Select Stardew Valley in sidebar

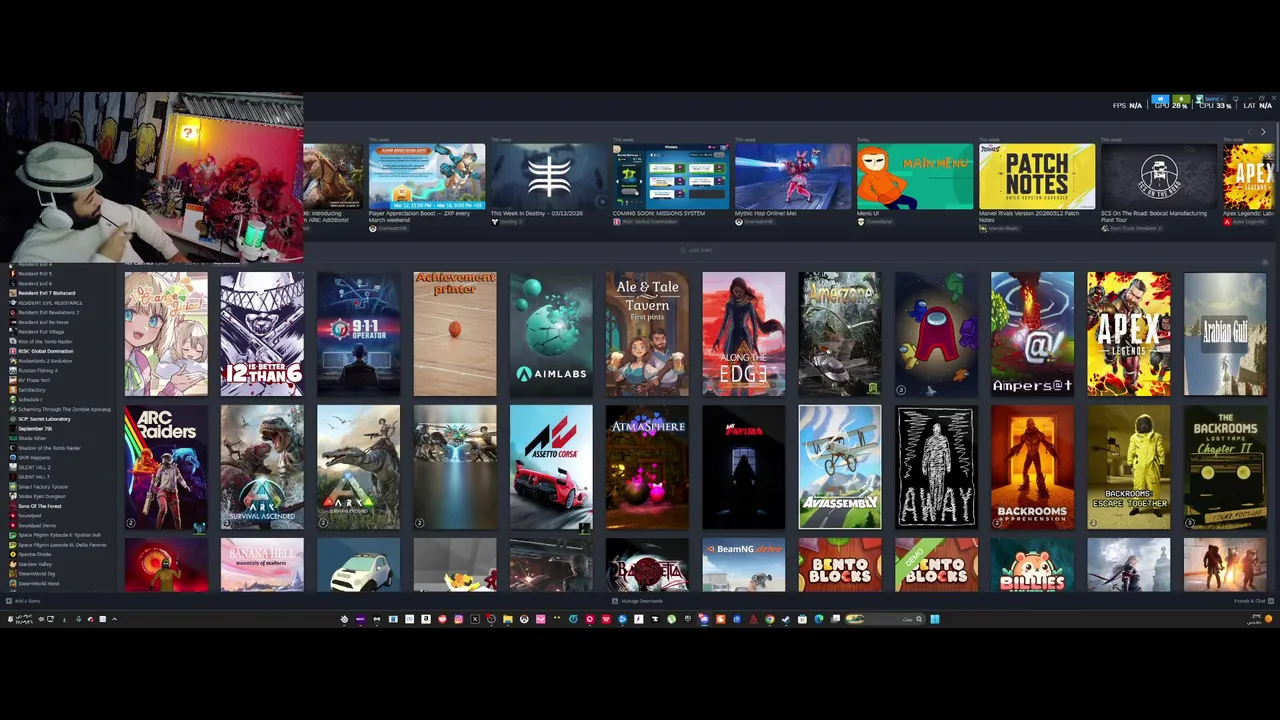[x=35, y=564]
